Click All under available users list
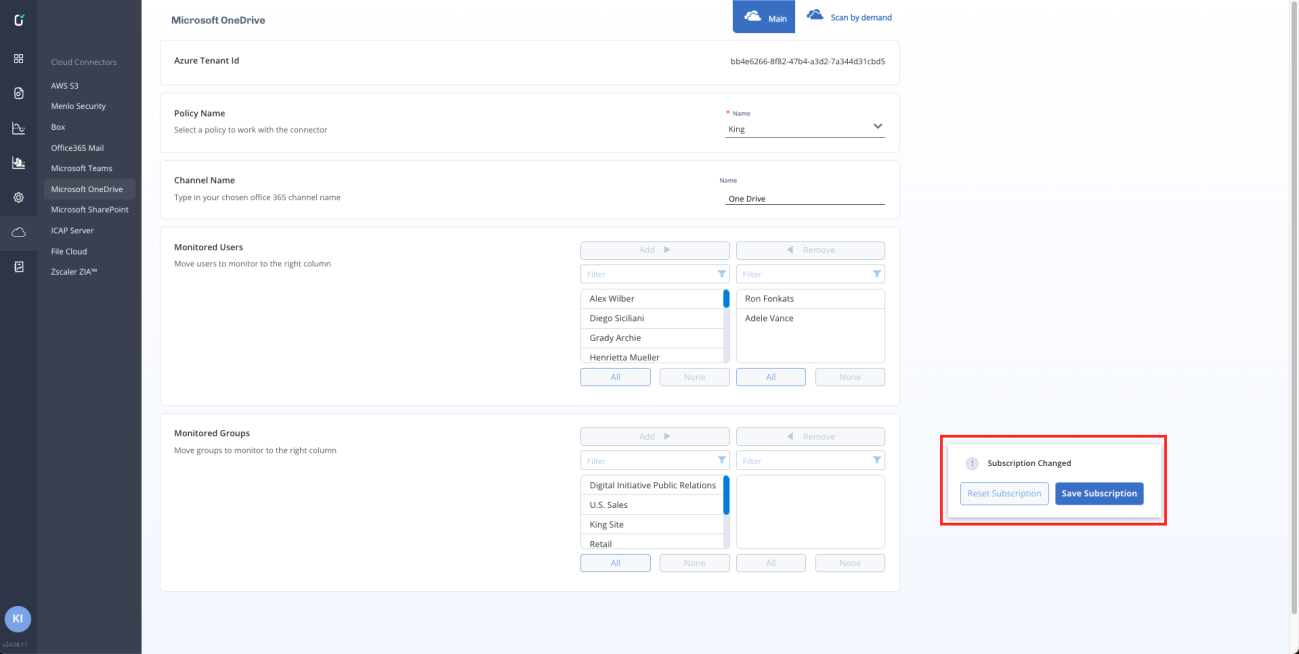The height and width of the screenshot is (654, 1299). pos(615,377)
